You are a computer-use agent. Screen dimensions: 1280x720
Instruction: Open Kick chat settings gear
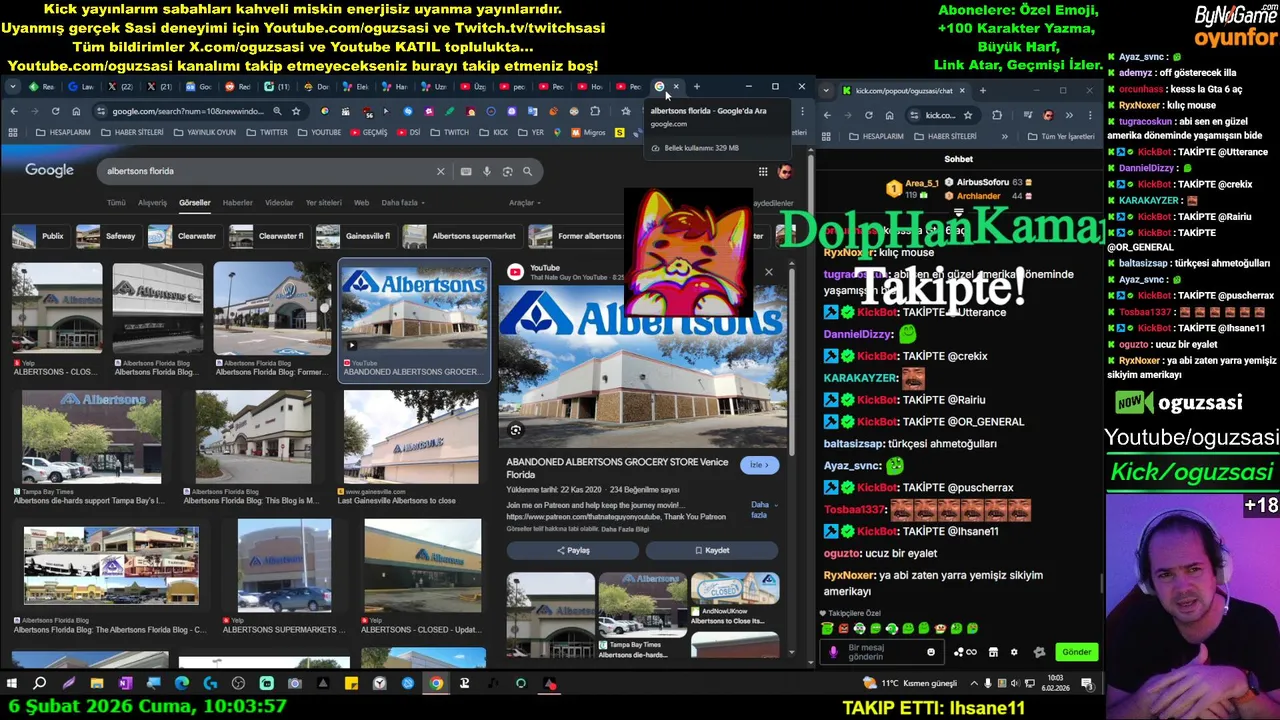[1014, 652]
